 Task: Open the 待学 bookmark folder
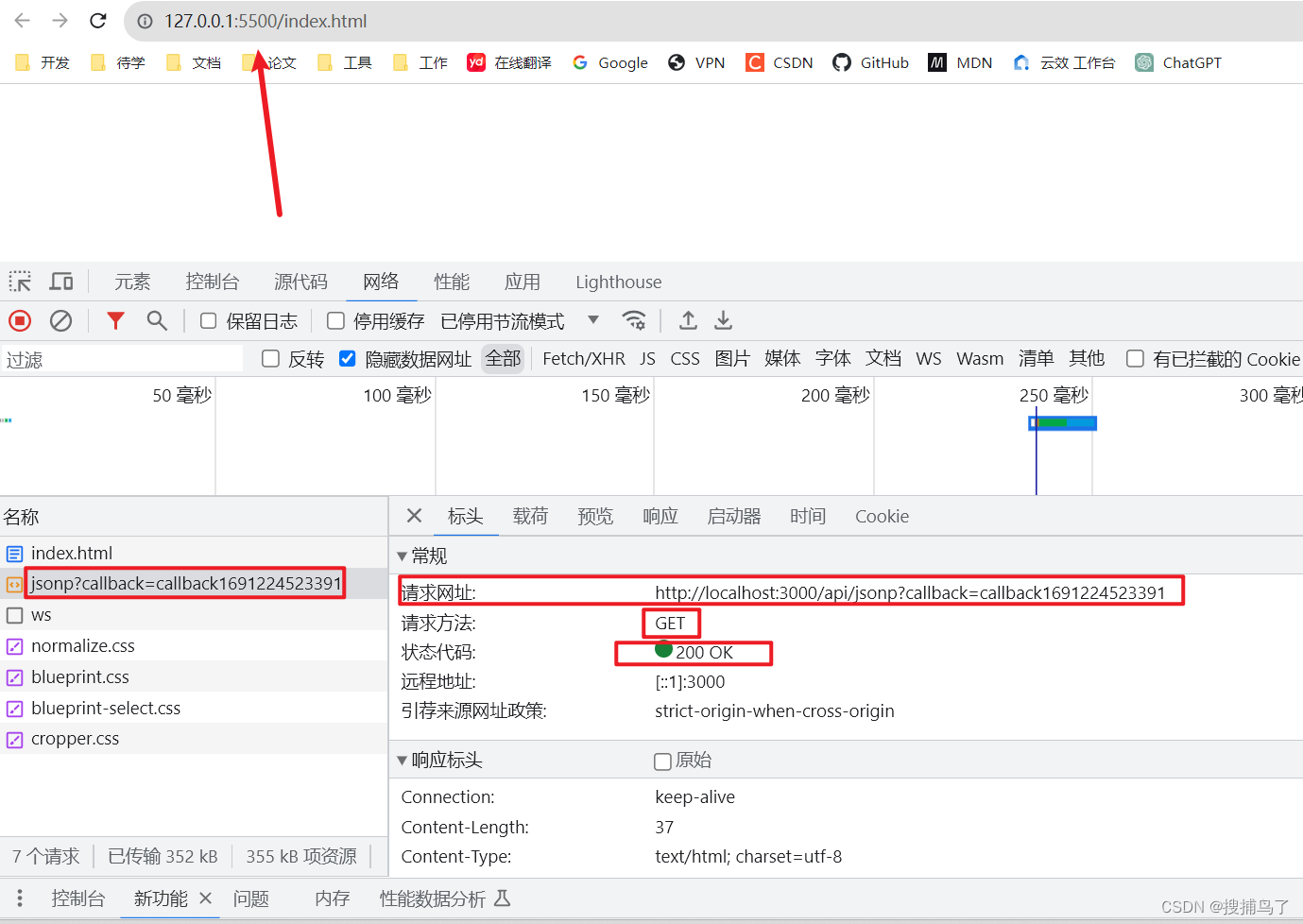[x=118, y=62]
